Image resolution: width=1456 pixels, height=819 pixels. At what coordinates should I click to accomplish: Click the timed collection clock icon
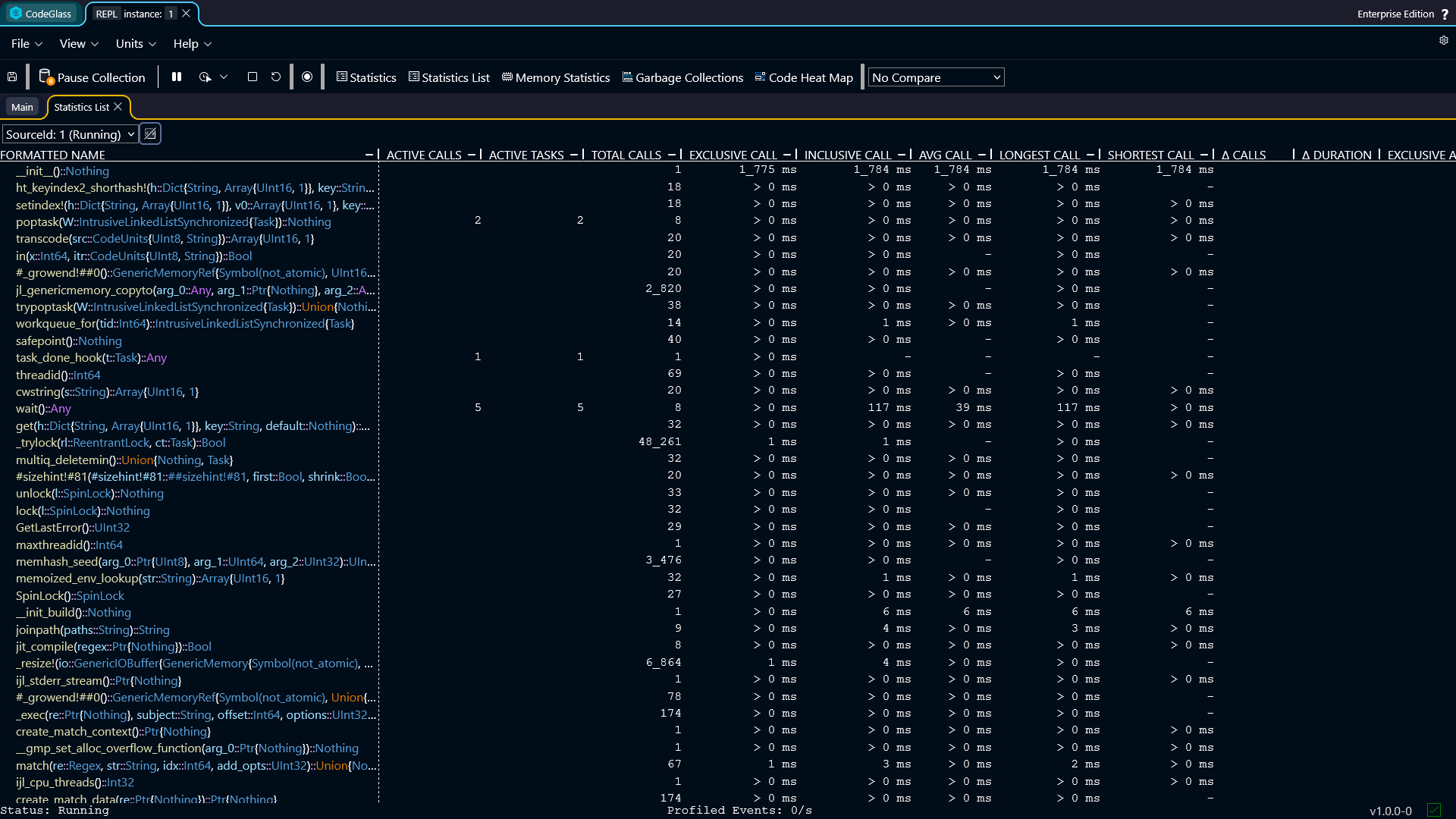tap(205, 77)
